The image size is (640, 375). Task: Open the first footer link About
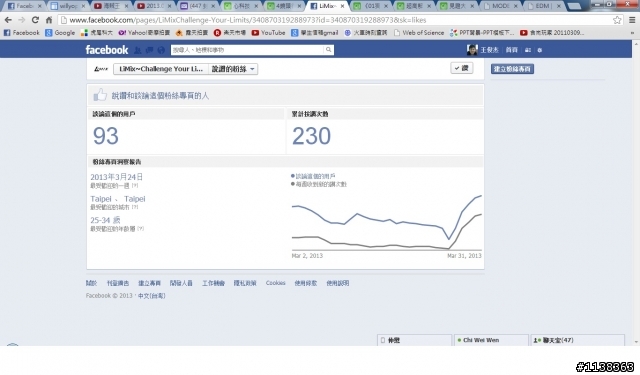point(91,283)
